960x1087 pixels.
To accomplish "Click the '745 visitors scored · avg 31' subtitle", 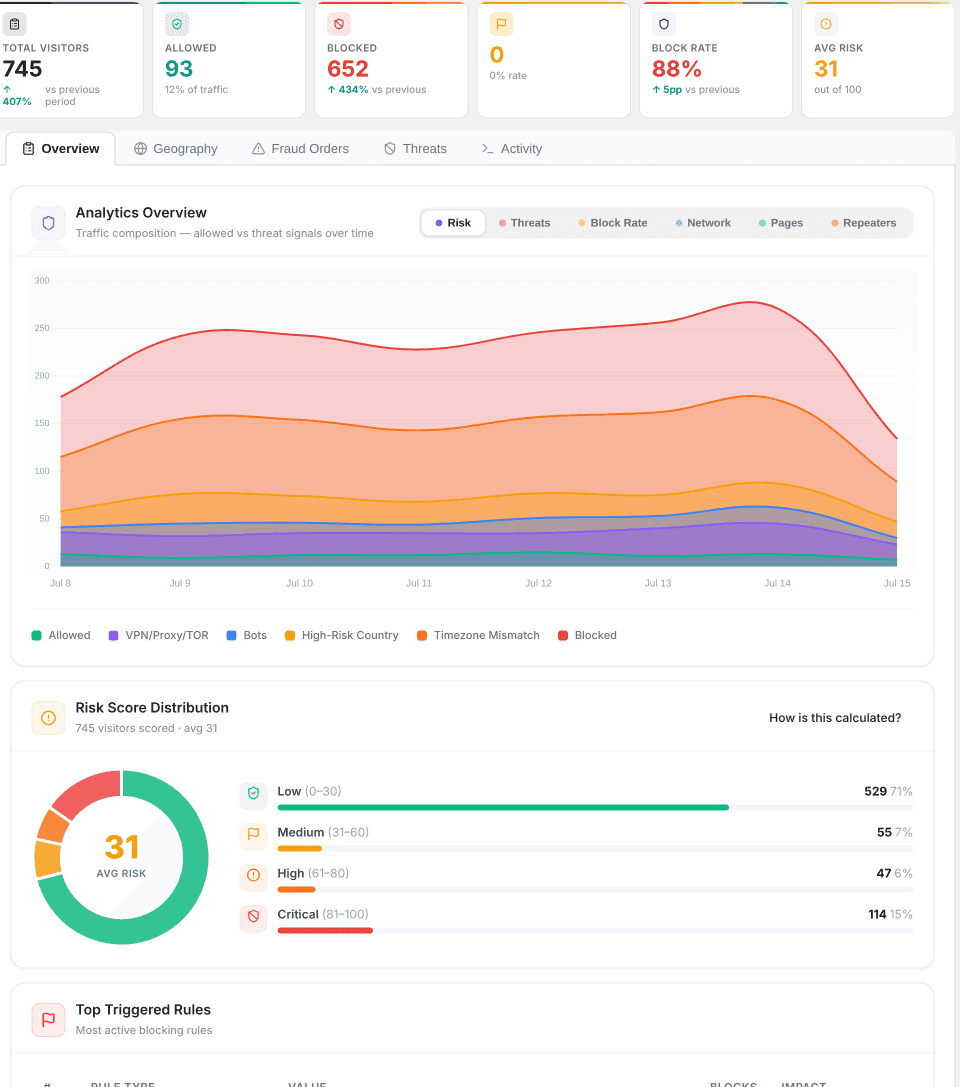I will (146, 729).
